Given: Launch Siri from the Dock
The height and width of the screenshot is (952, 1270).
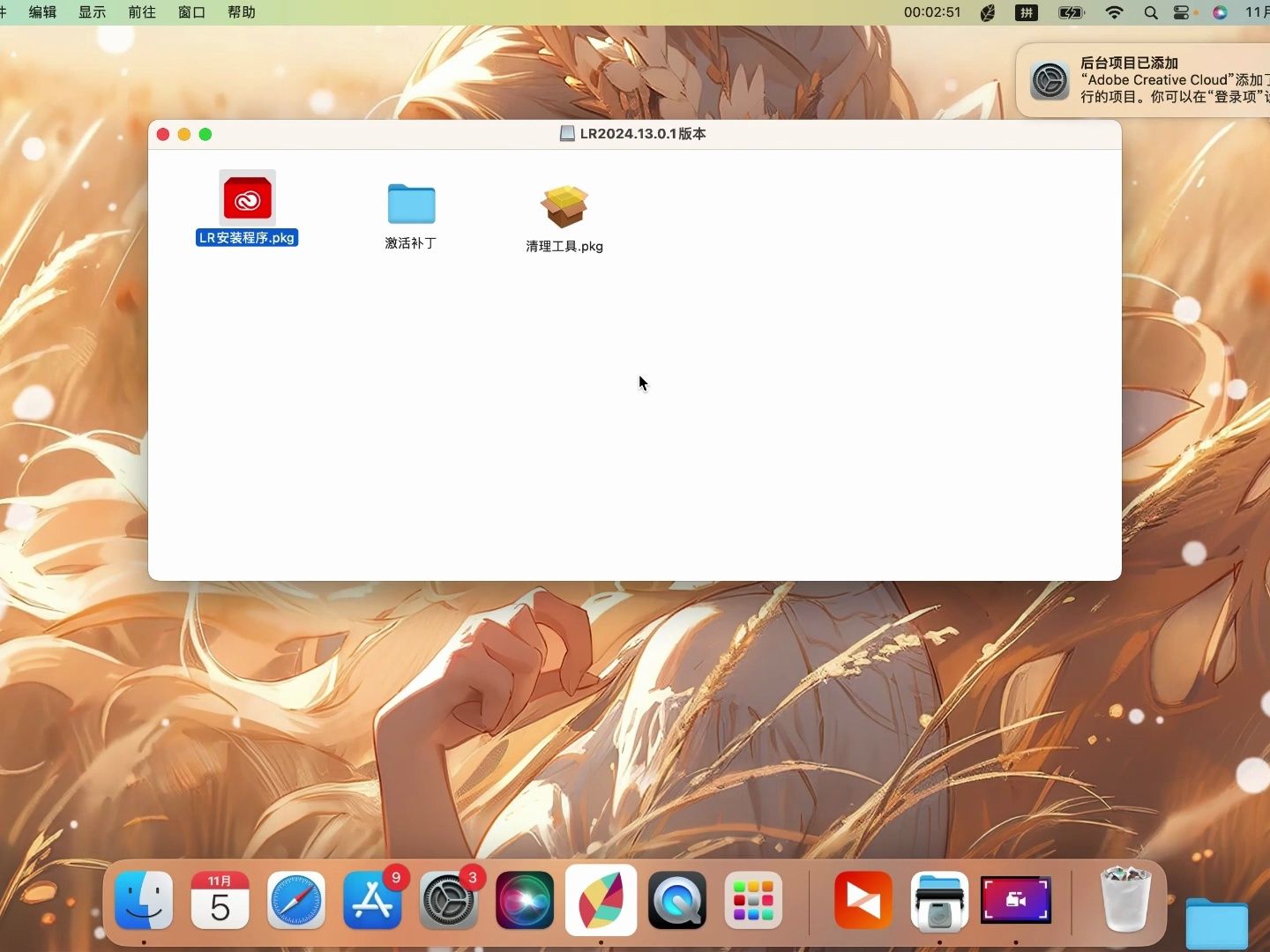Looking at the screenshot, I should point(525,900).
